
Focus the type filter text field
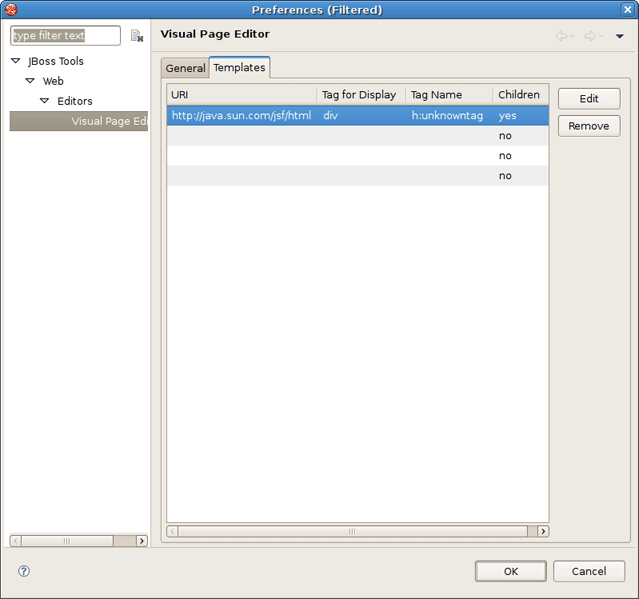65,36
